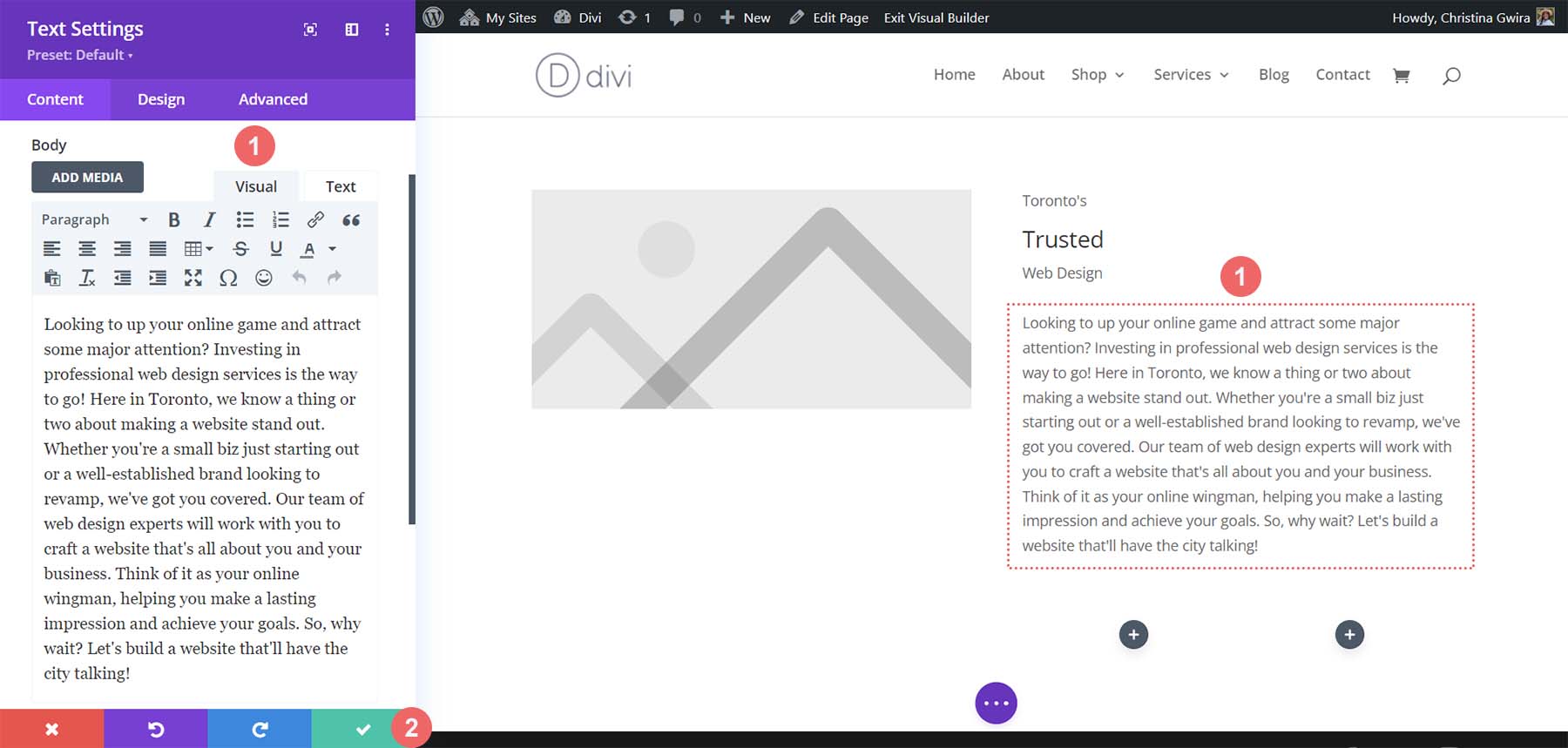Expand the Preset: Default dropdown
1568x748 pixels.
coord(80,55)
